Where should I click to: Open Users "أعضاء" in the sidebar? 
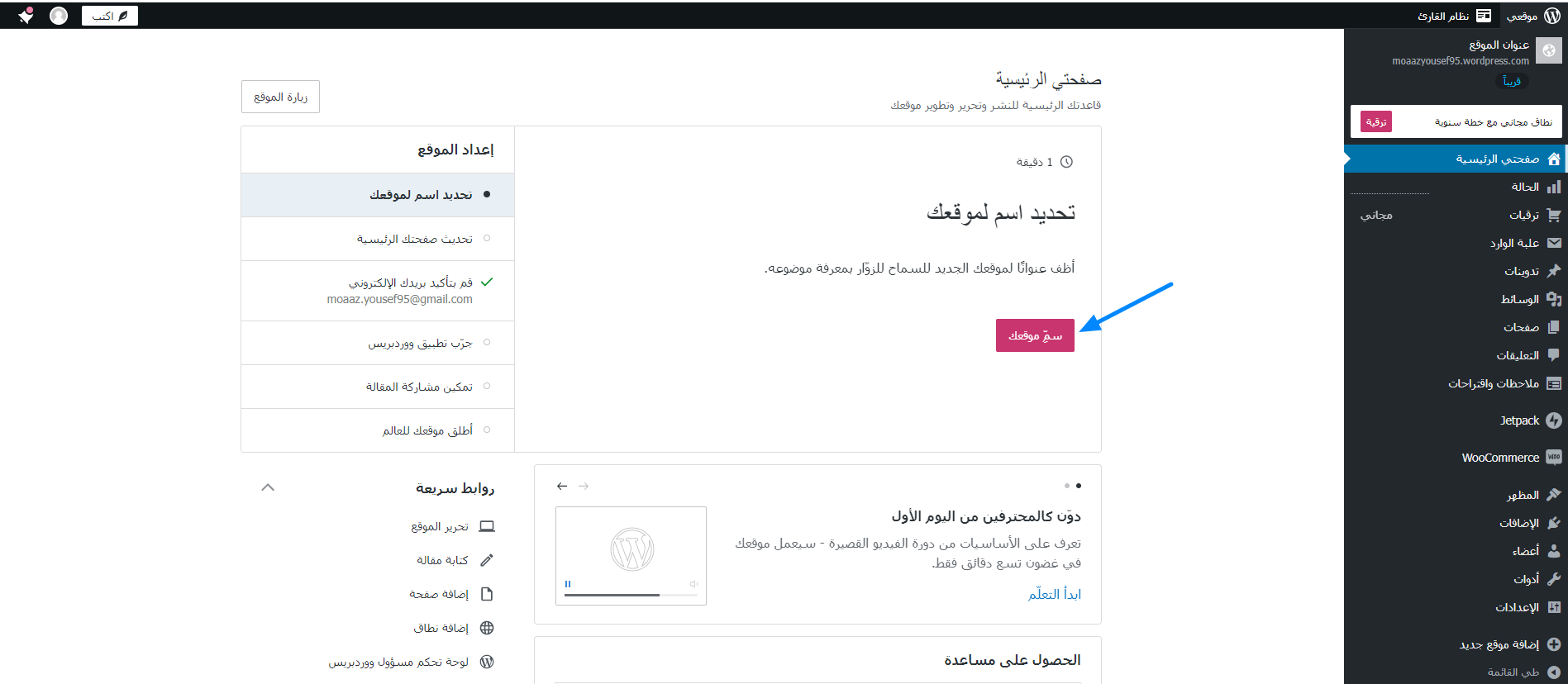1455,551
